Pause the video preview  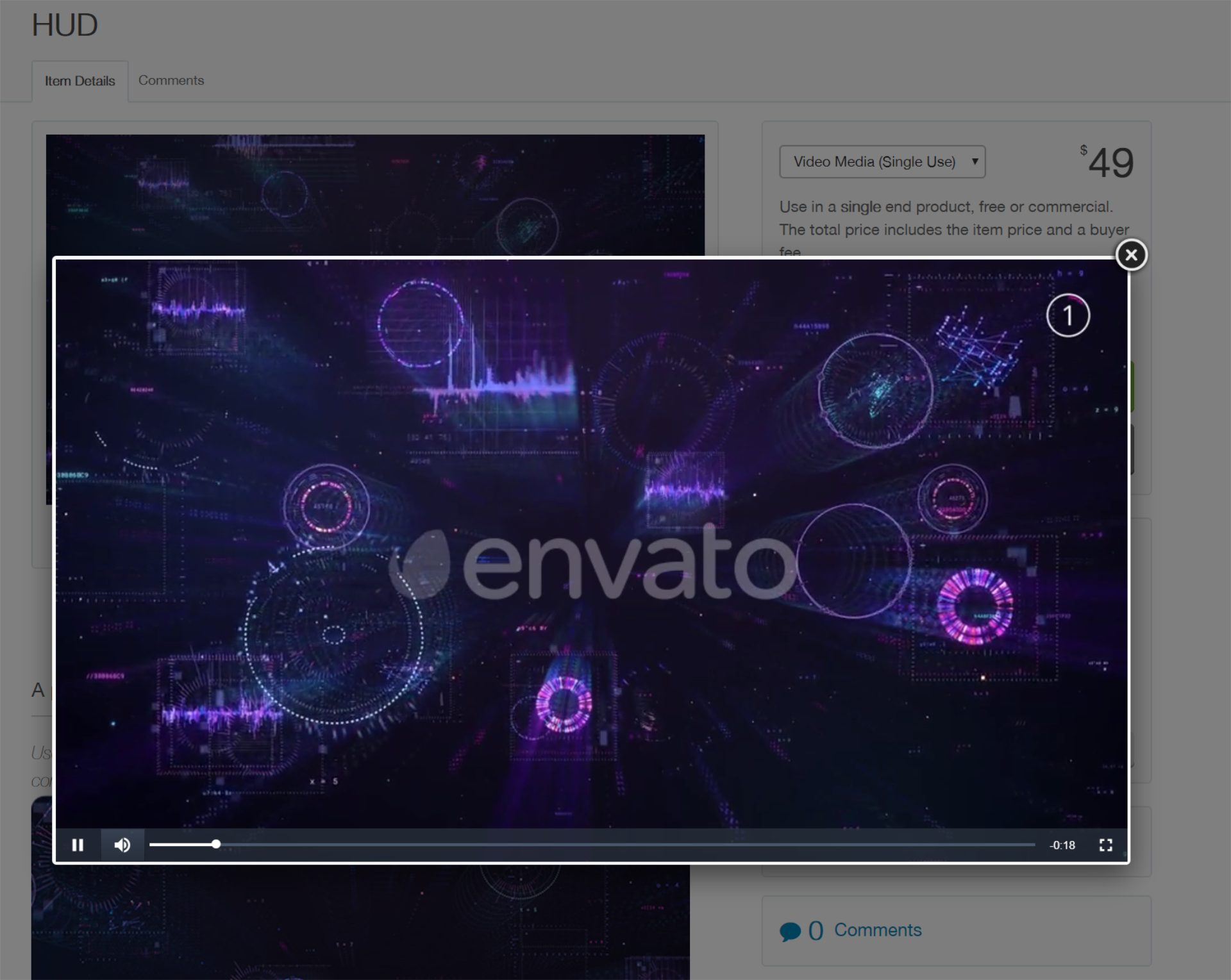coord(78,845)
